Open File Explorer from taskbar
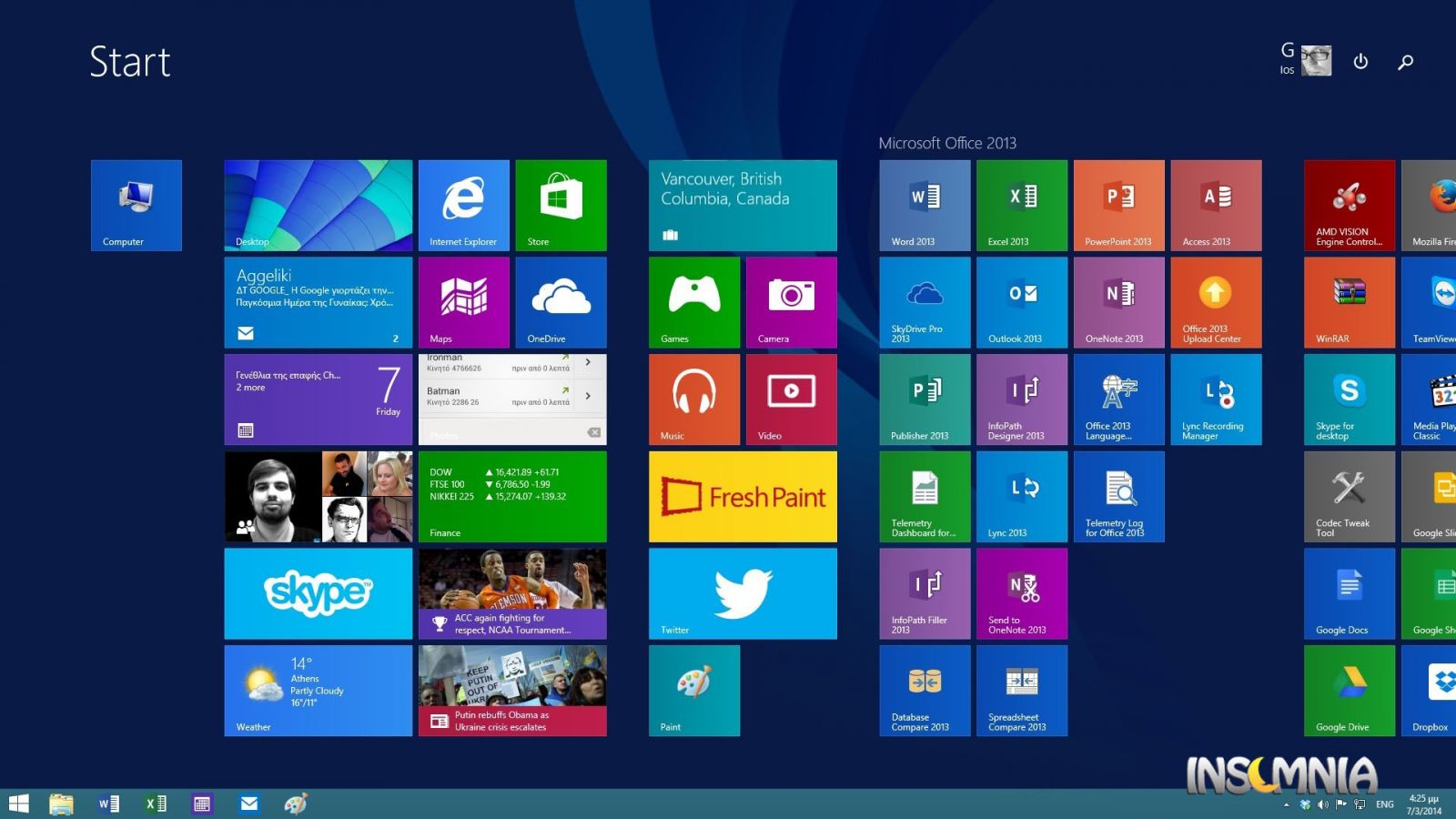This screenshot has width=1456, height=819. click(61, 804)
